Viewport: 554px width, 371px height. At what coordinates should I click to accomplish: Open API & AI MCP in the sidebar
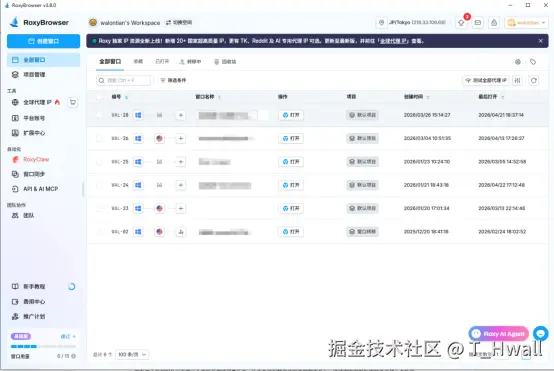click(x=43, y=189)
